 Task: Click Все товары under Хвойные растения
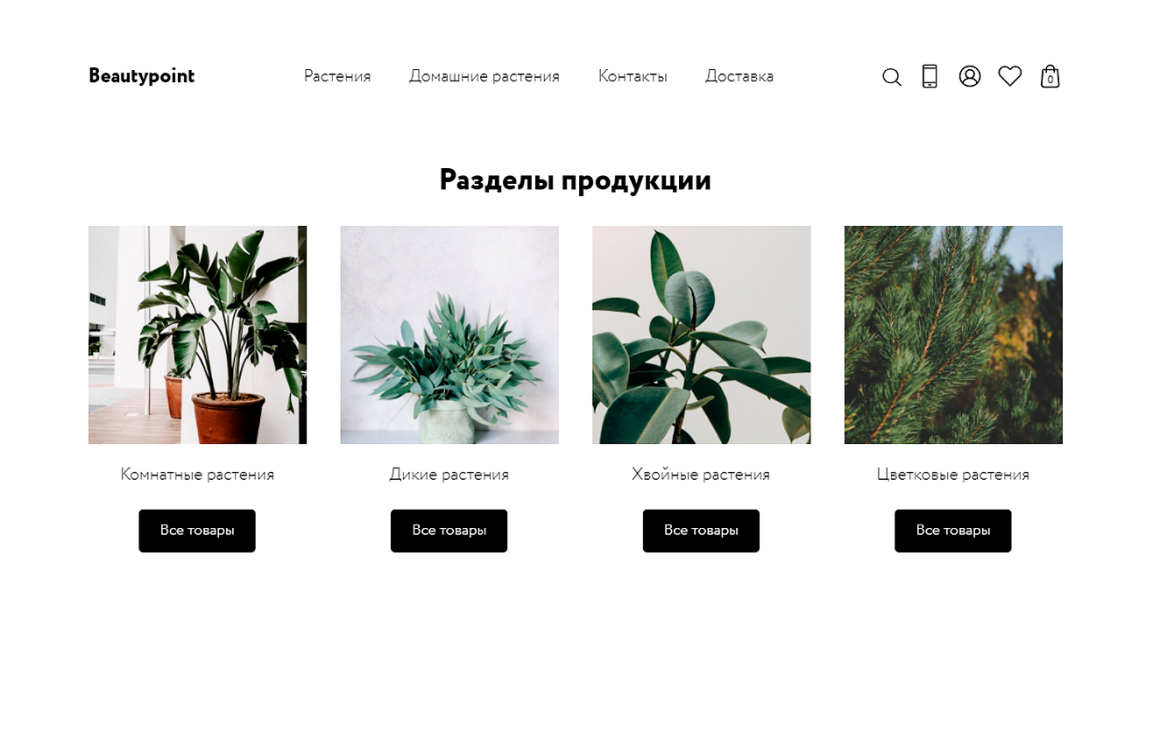[701, 530]
